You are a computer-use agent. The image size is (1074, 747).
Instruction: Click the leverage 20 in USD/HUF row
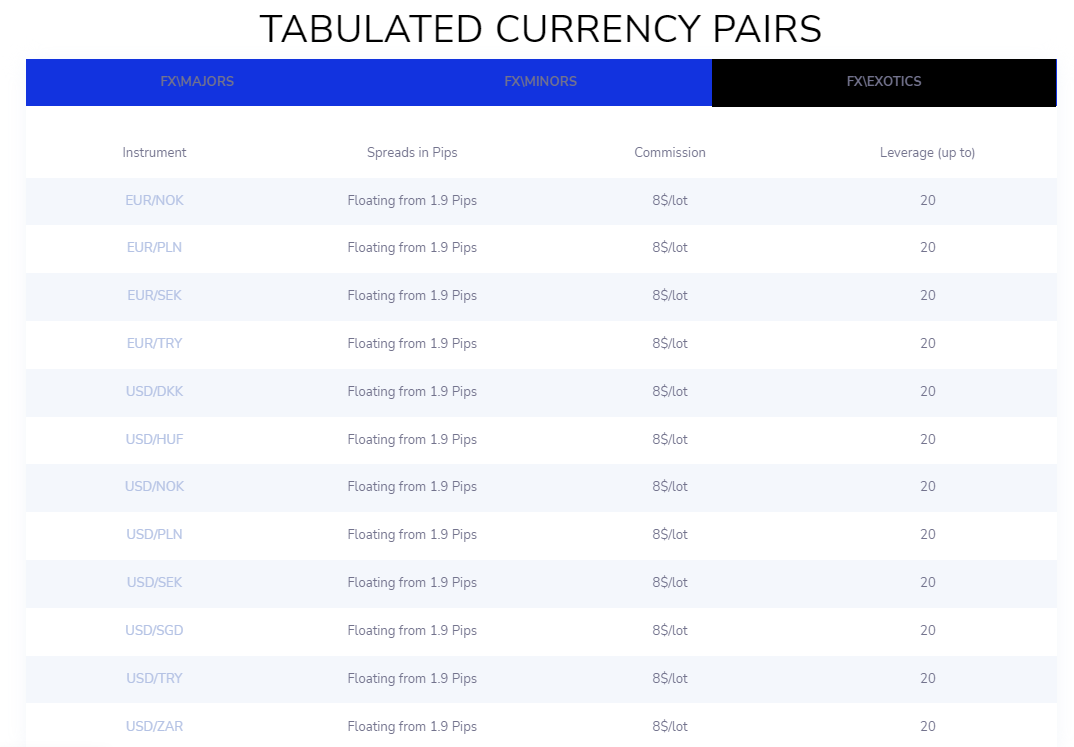pyautogui.click(x=927, y=440)
